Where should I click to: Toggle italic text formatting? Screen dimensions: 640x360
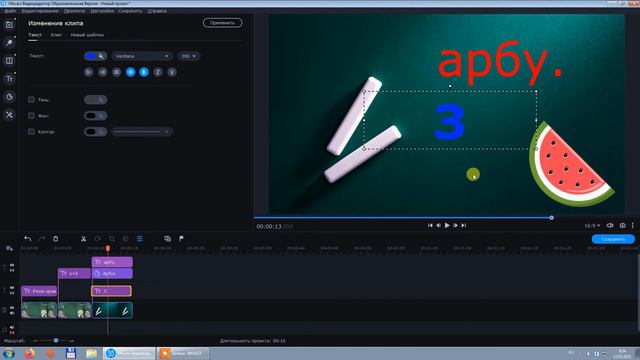(158, 72)
